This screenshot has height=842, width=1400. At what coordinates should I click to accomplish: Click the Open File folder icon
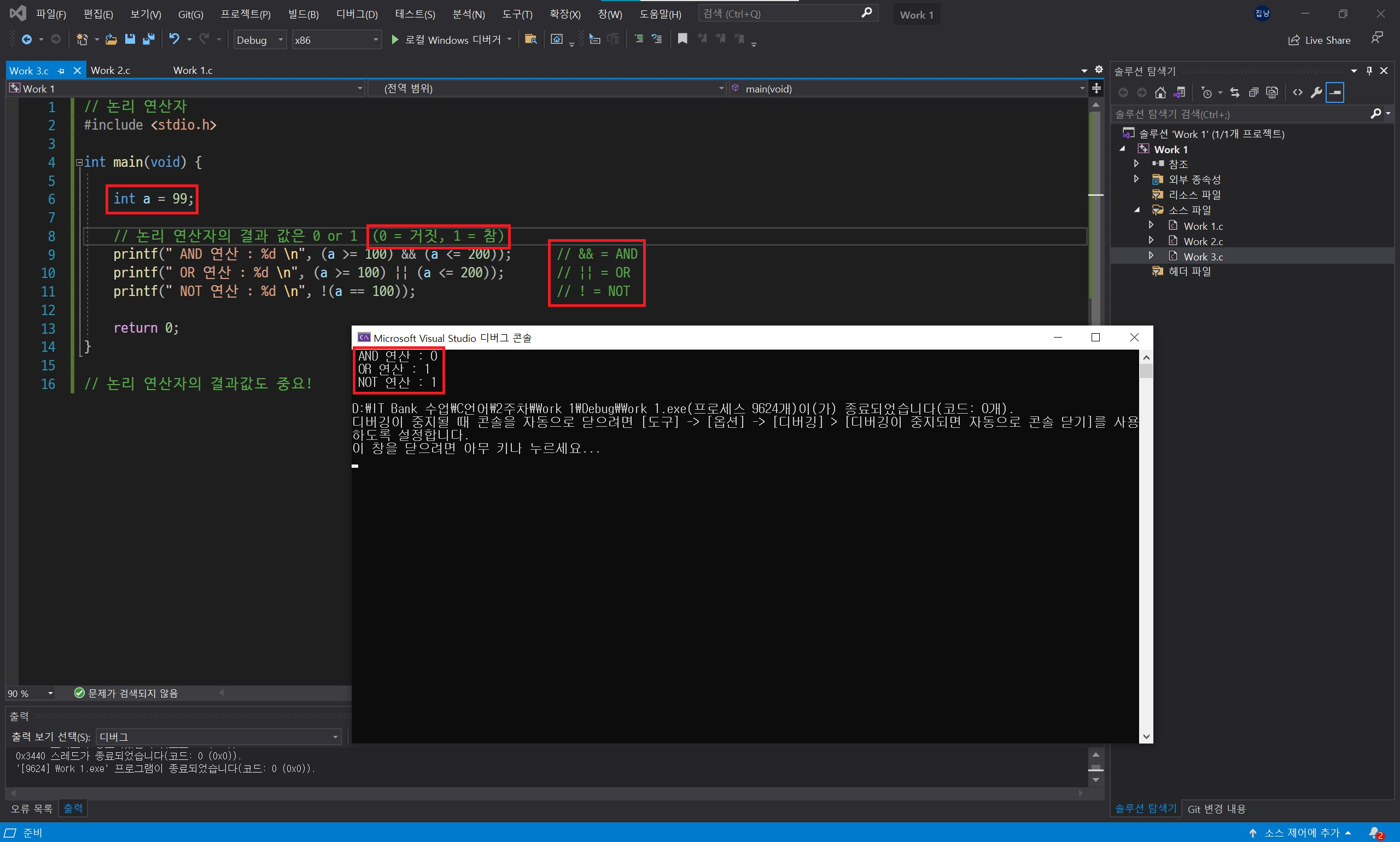pos(111,39)
